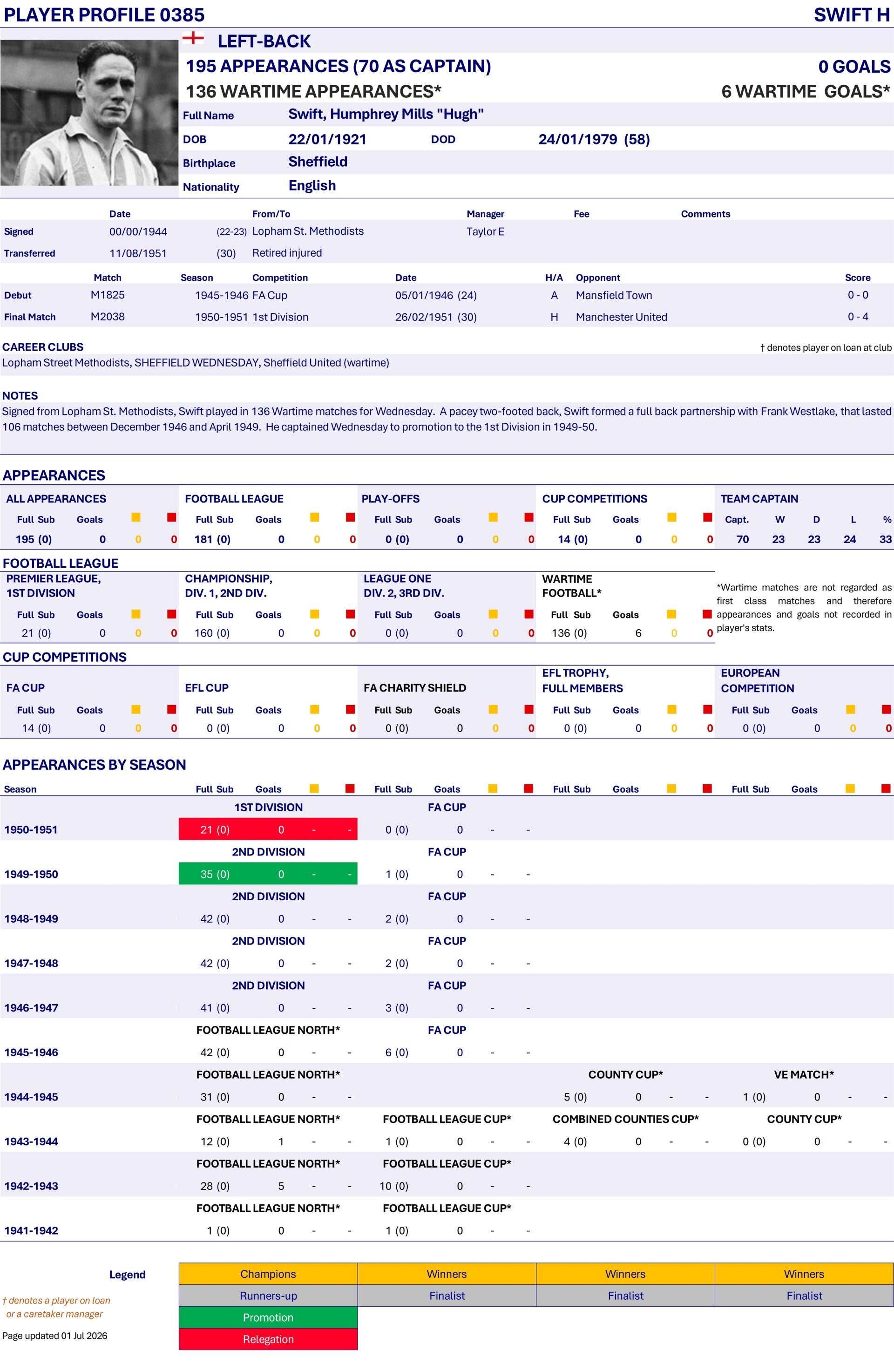This screenshot has width=894, height=1372.
Task: Click the 1949-1950 season row label
Action: pyautogui.click(x=31, y=874)
